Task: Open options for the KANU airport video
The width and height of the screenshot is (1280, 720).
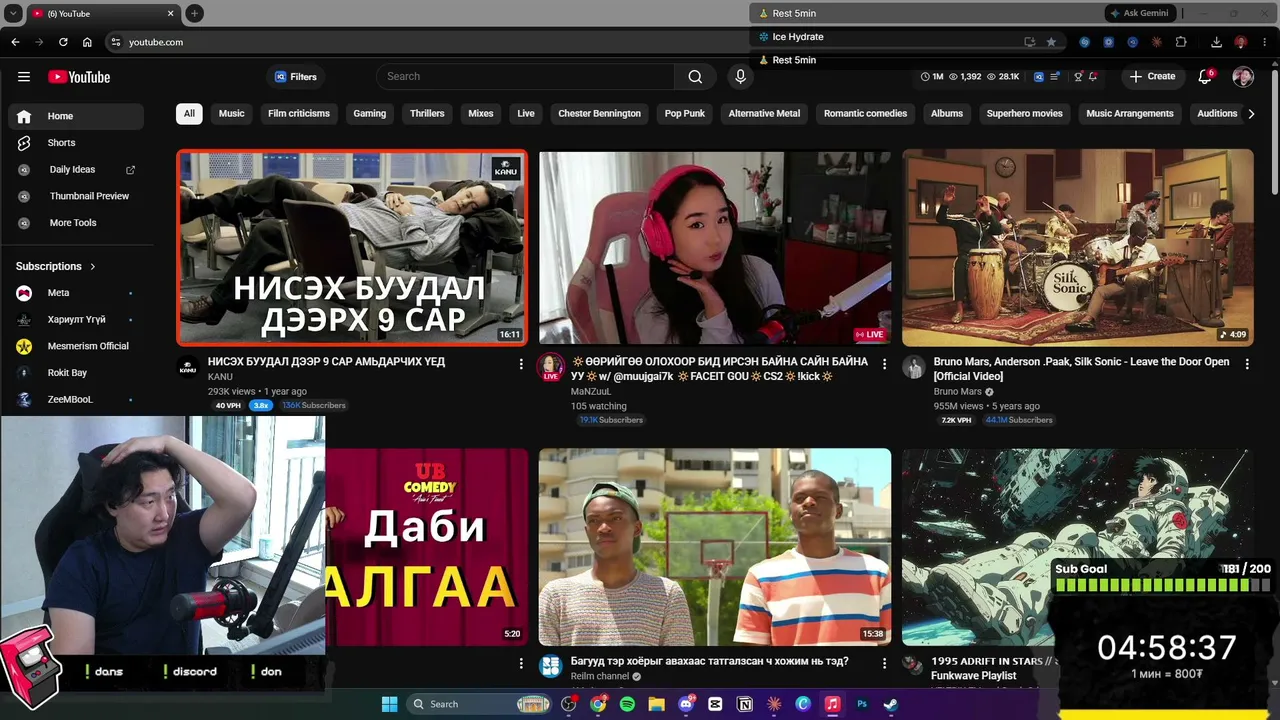Action: point(521,364)
